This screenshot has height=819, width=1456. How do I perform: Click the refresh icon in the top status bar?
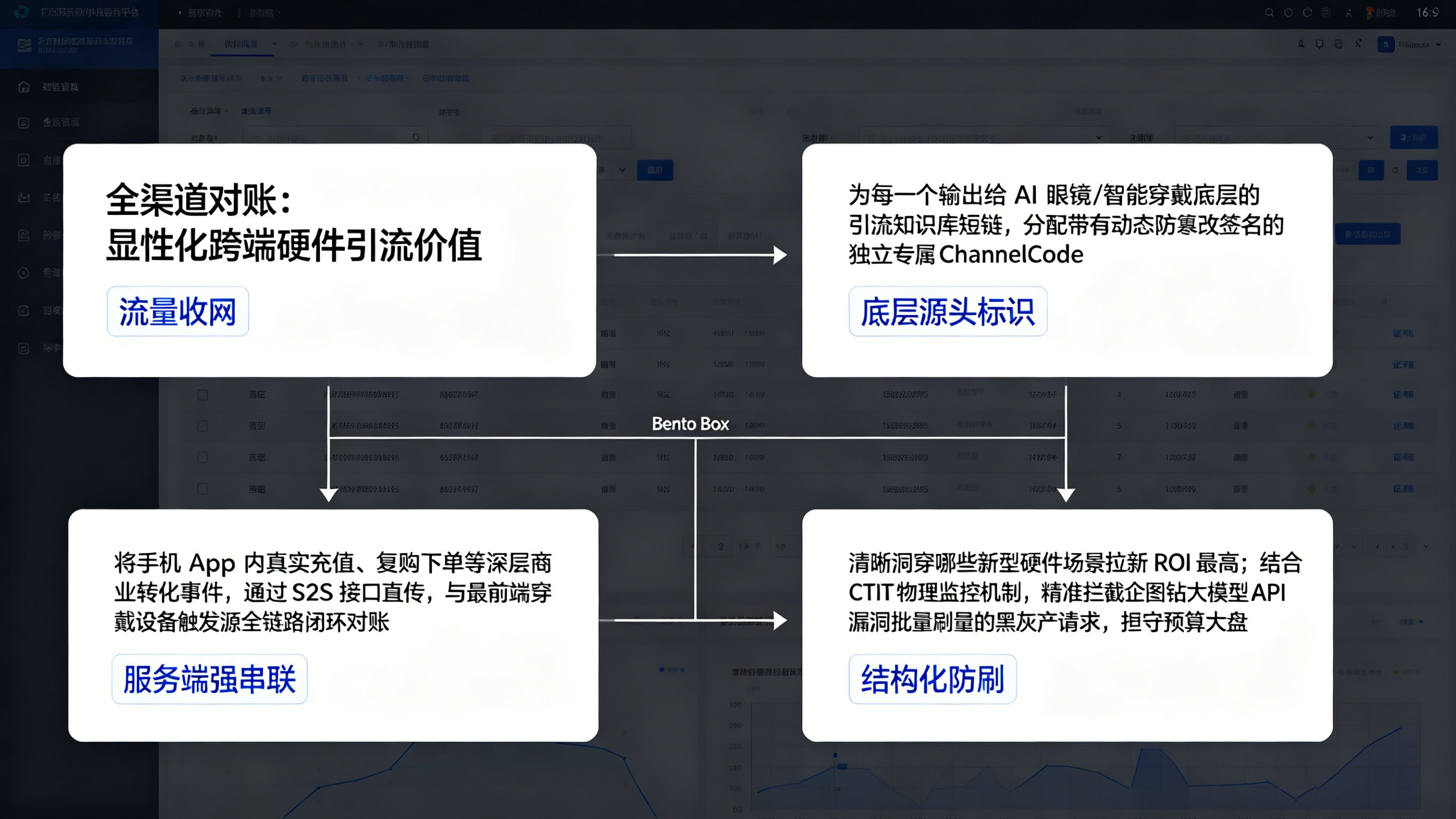(x=1307, y=12)
